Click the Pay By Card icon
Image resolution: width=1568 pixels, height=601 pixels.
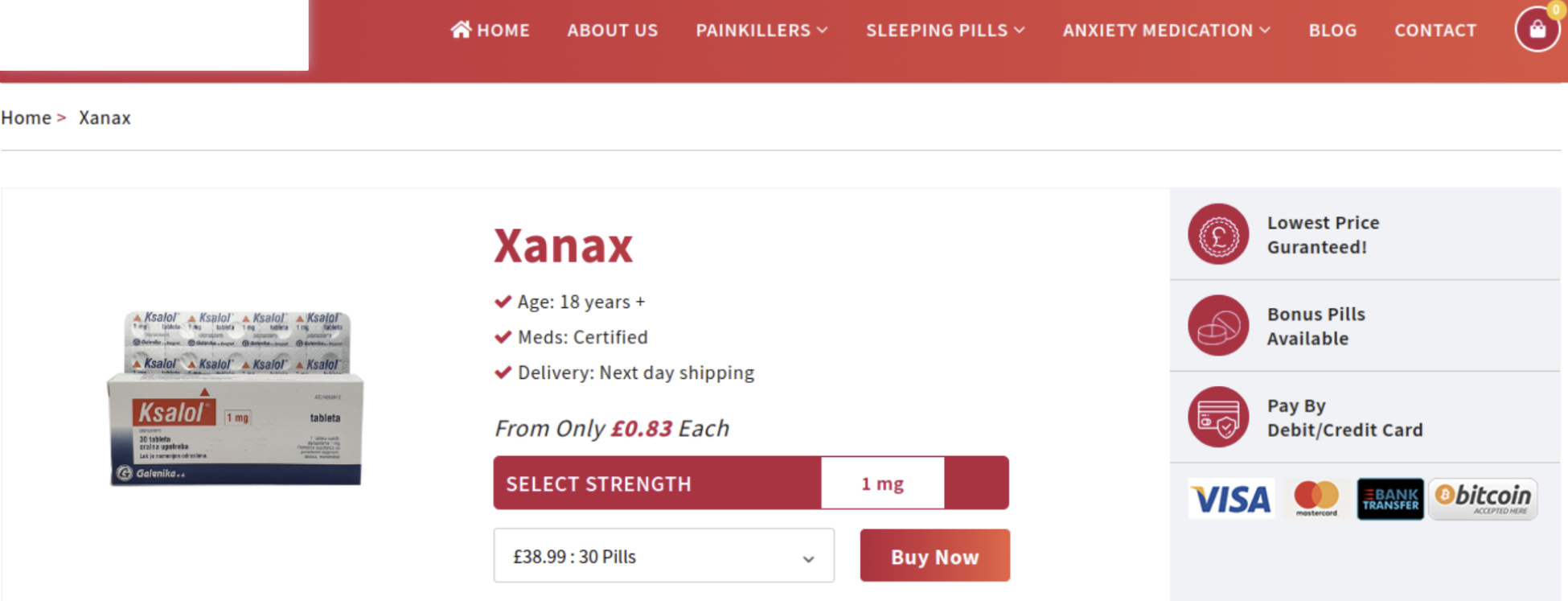point(1218,418)
